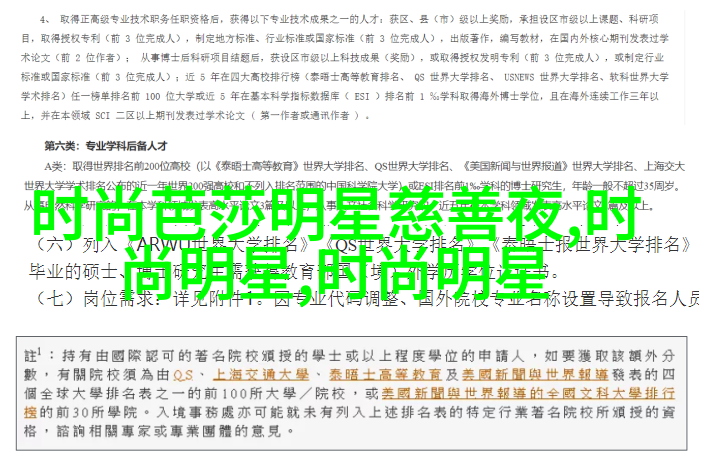Open the QS link in footnote
This screenshot has height=473, width=709.
[183, 375]
